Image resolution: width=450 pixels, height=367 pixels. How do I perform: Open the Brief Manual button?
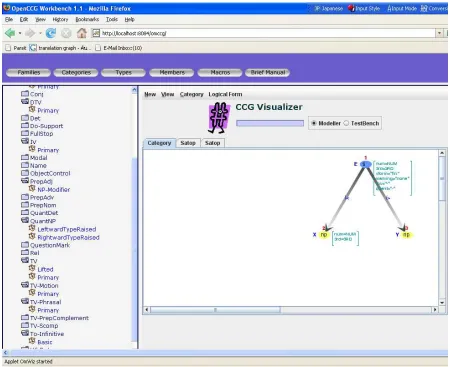pos(268,72)
